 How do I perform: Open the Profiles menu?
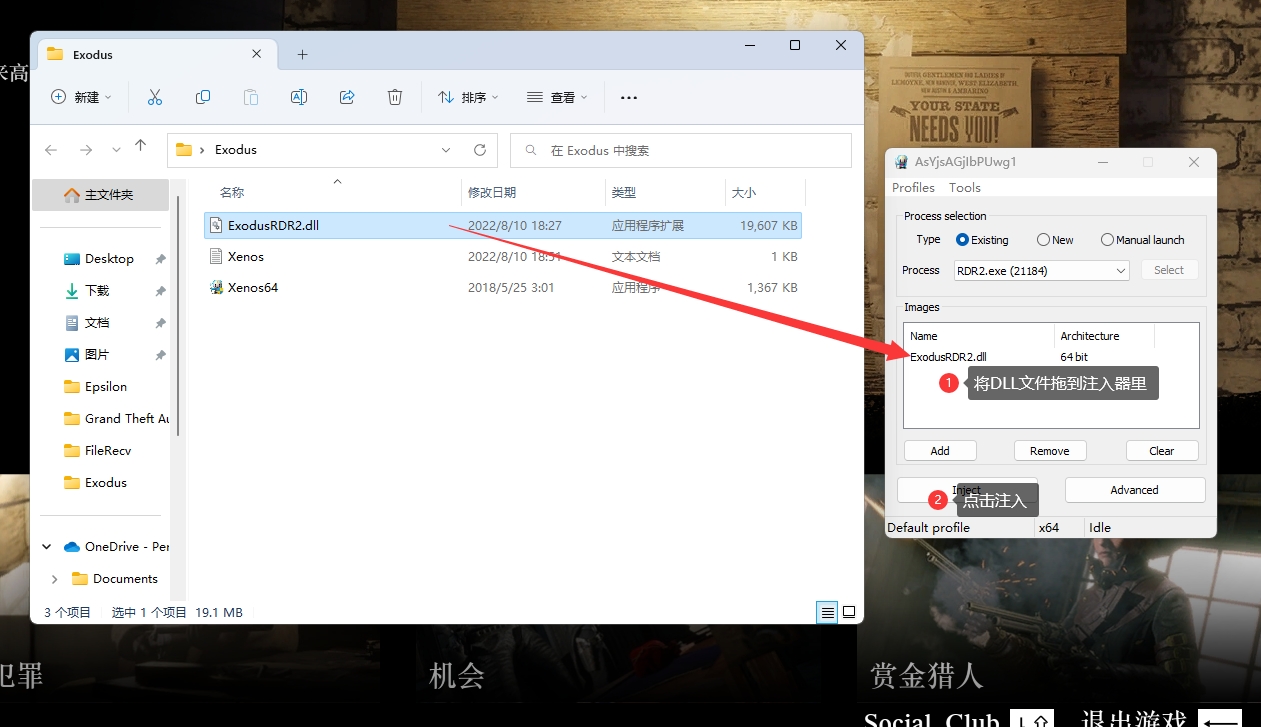click(x=913, y=188)
